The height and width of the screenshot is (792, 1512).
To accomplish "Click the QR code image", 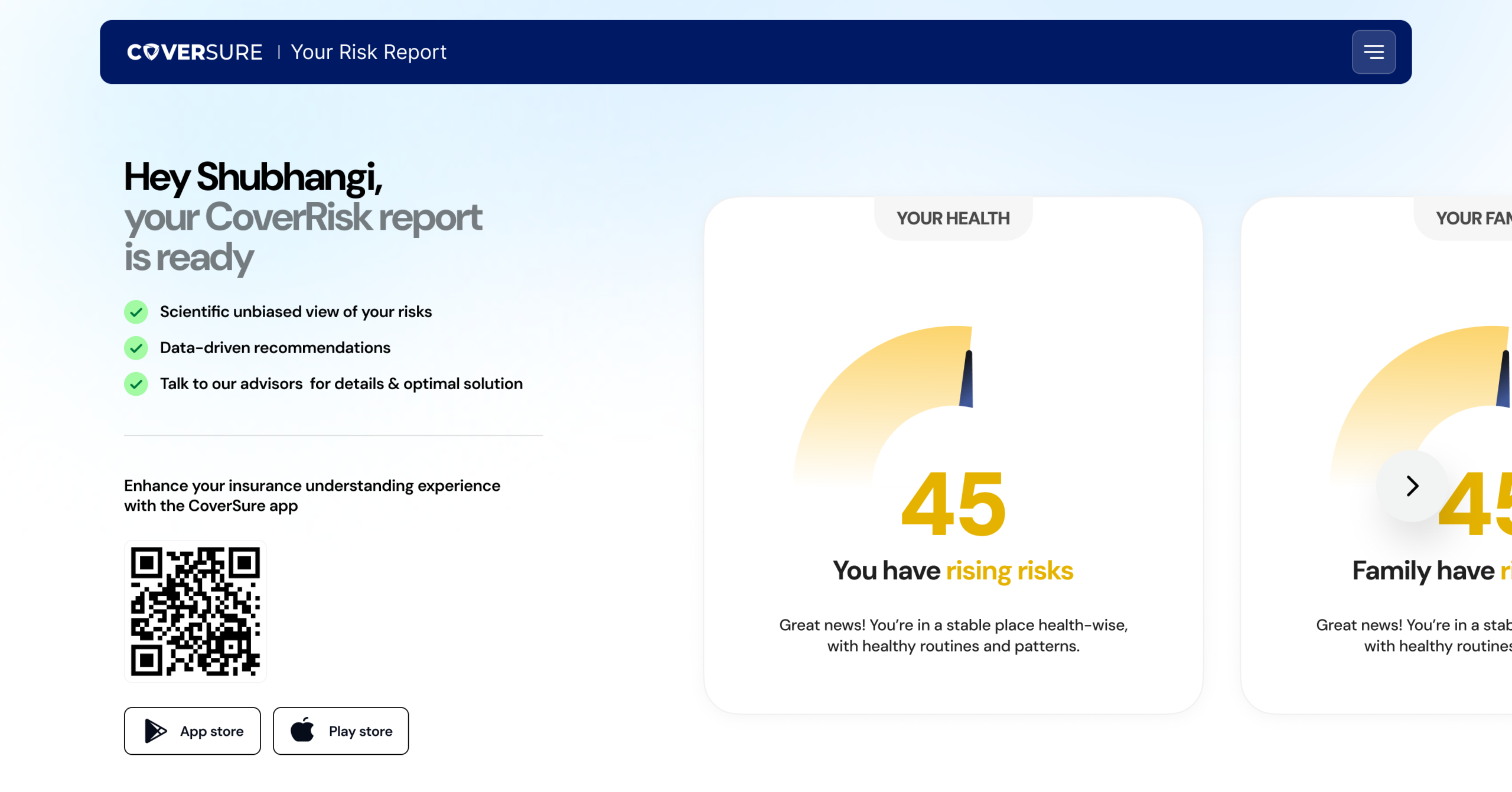I will coord(195,611).
